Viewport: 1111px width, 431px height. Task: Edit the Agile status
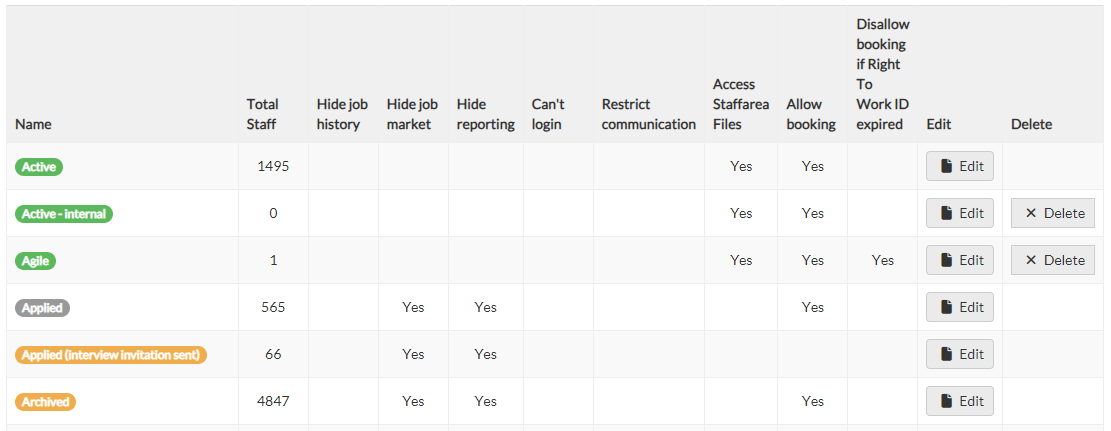pos(960,260)
